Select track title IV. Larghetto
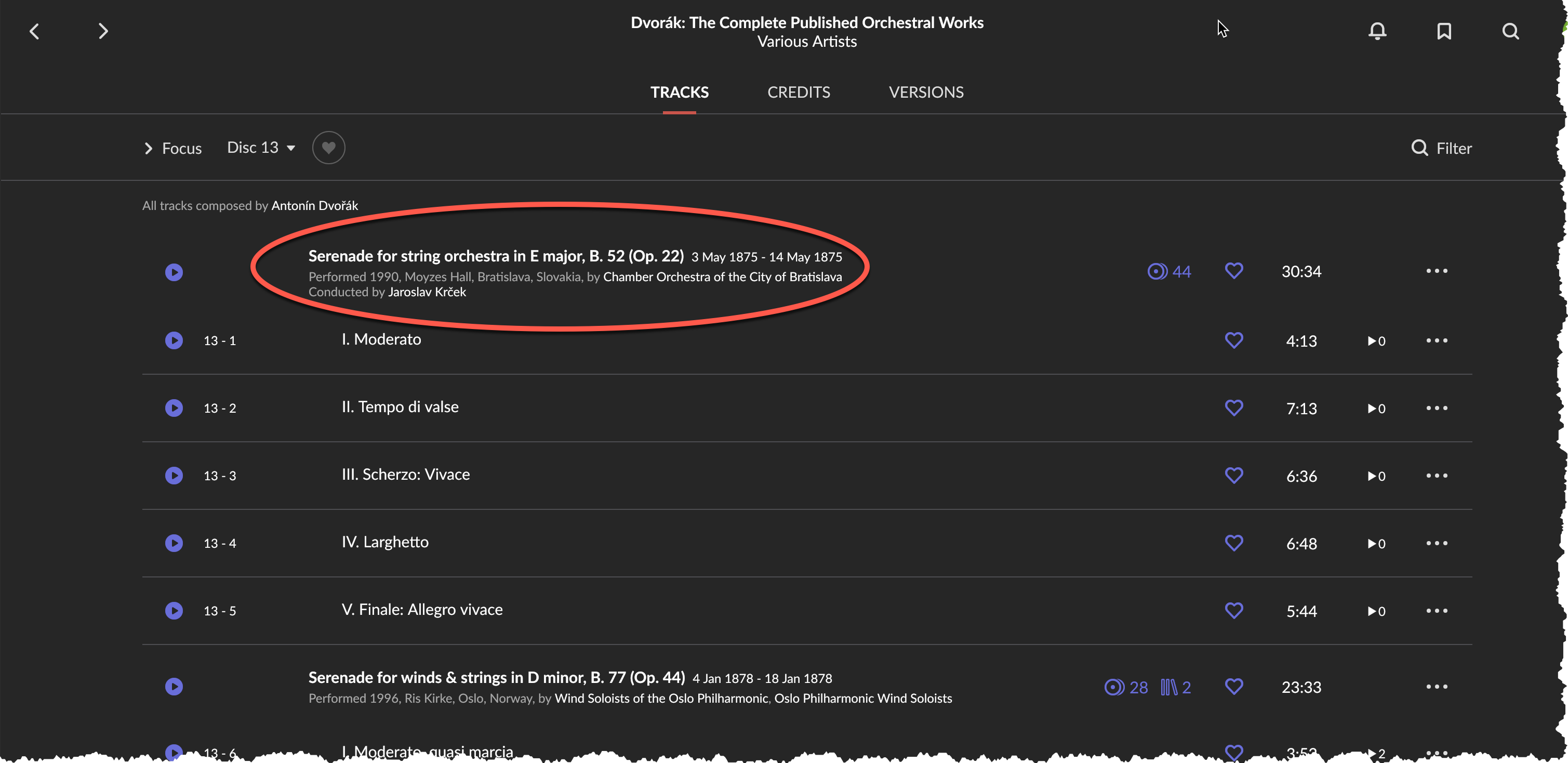1568x763 pixels. (384, 542)
